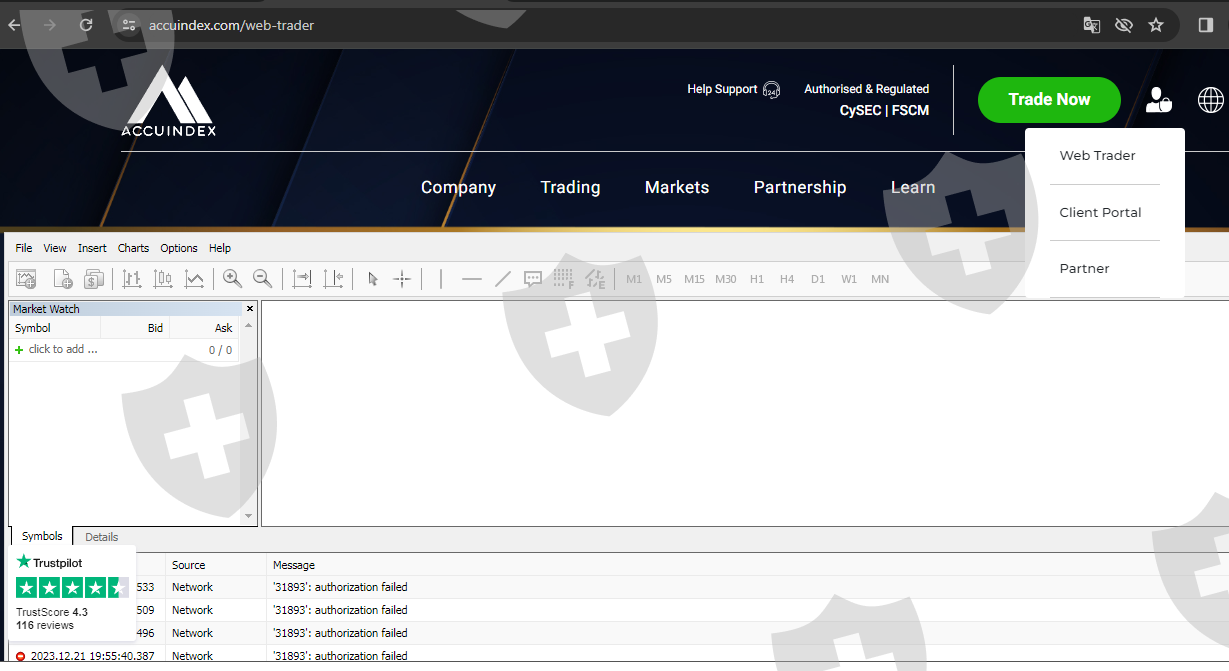The height and width of the screenshot is (671, 1229).
Task: Switch to the Details tab
Action: click(x=101, y=537)
